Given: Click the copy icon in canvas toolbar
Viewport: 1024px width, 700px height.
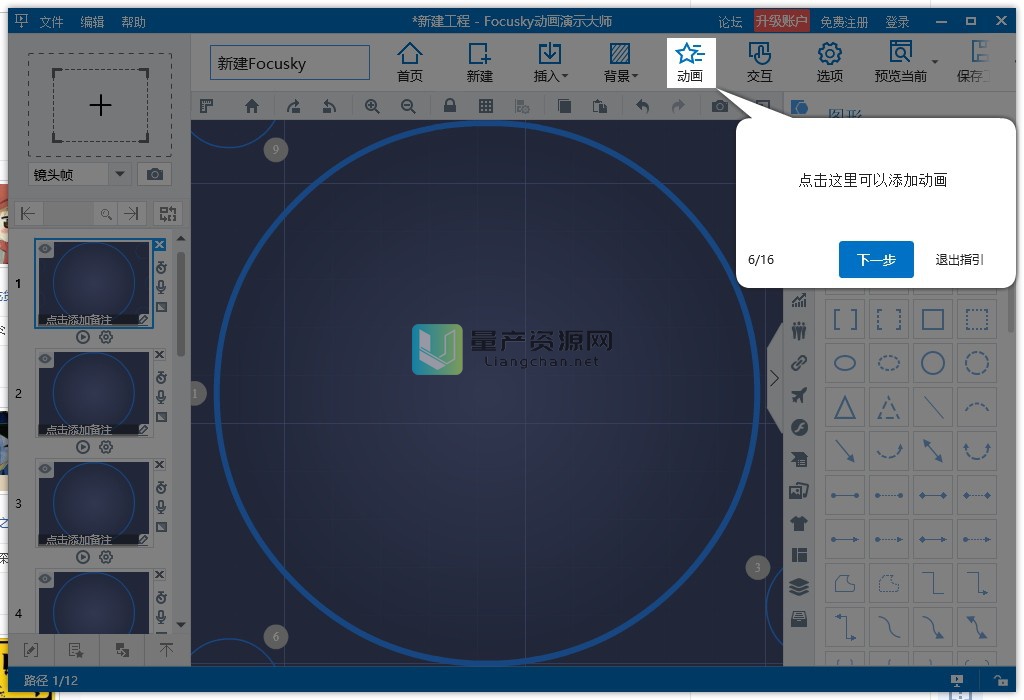Looking at the screenshot, I should (564, 106).
